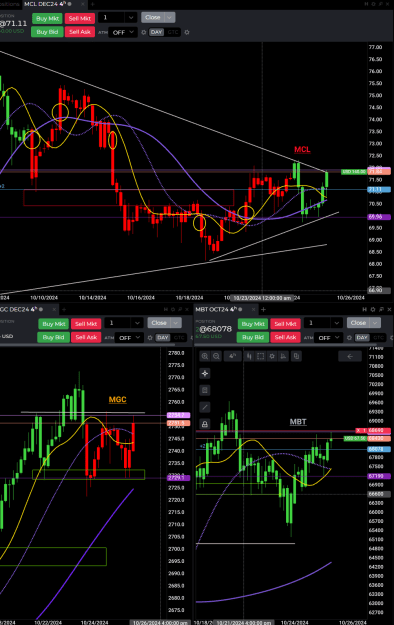This screenshot has width=394, height=625.
Task: Open the 4h timeframe selector in MBT toolbar
Action: (232, 356)
